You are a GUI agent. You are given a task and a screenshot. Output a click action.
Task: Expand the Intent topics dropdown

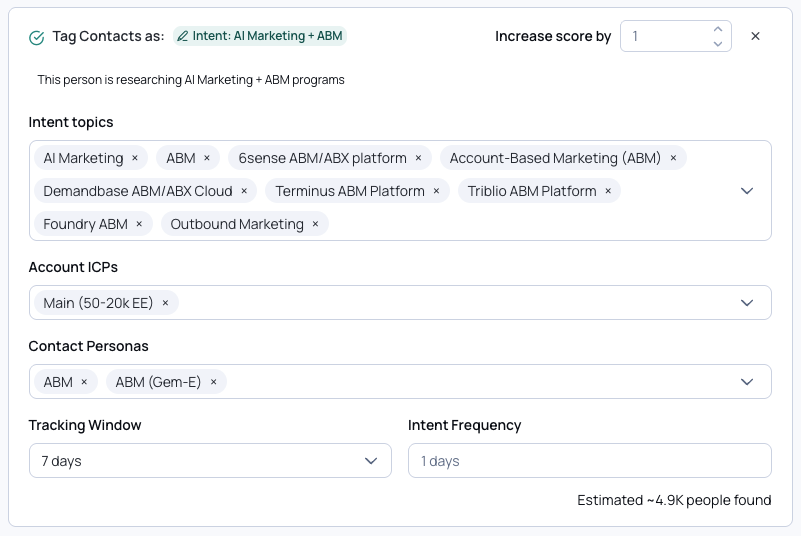747,191
